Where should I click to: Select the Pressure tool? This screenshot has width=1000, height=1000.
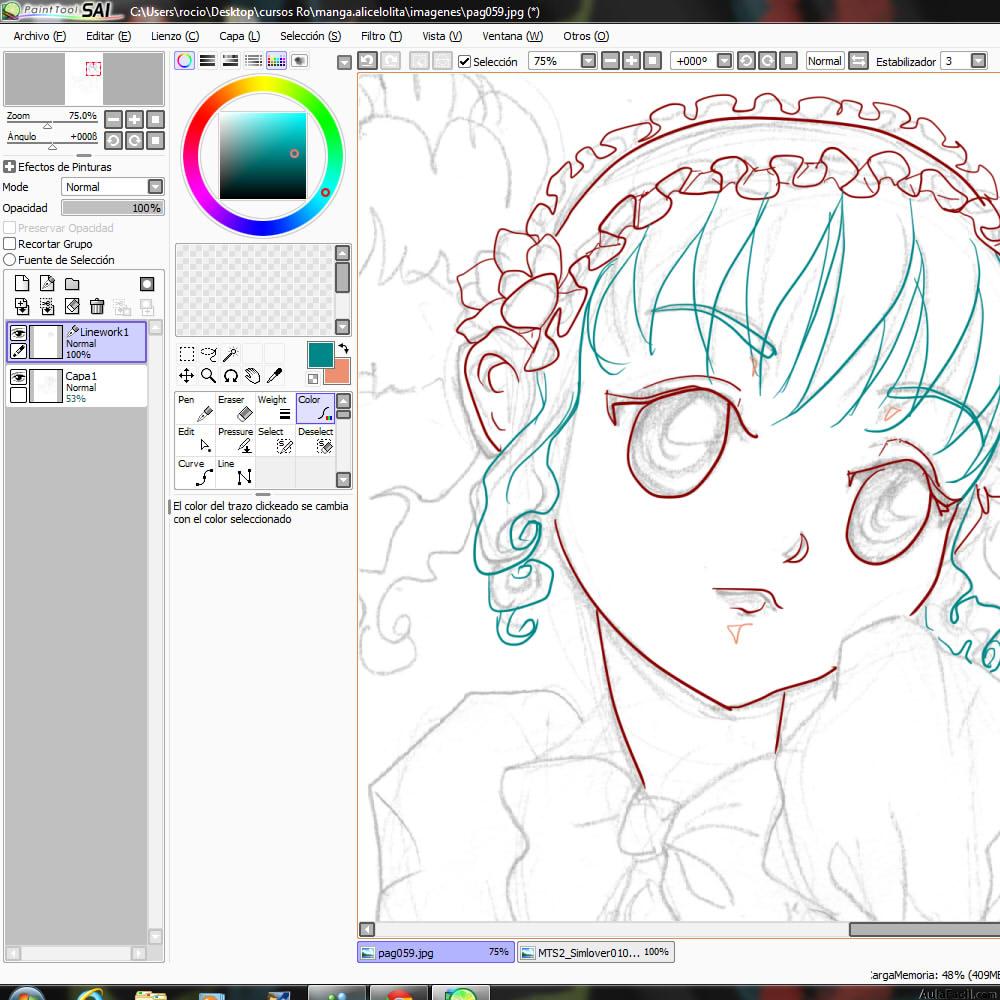[235, 440]
